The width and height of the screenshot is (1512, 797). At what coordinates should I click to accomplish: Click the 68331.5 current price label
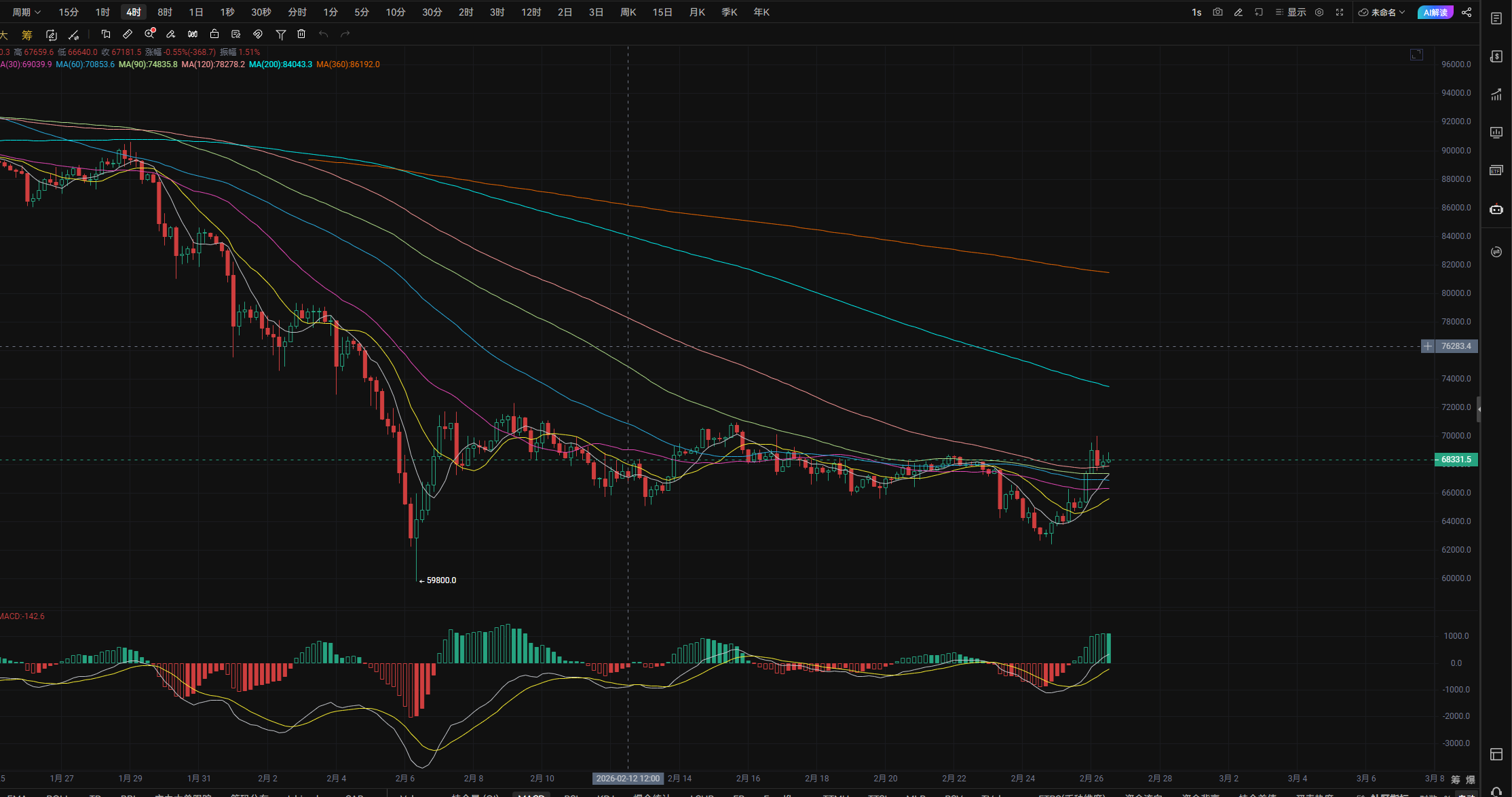pyautogui.click(x=1456, y=460)
